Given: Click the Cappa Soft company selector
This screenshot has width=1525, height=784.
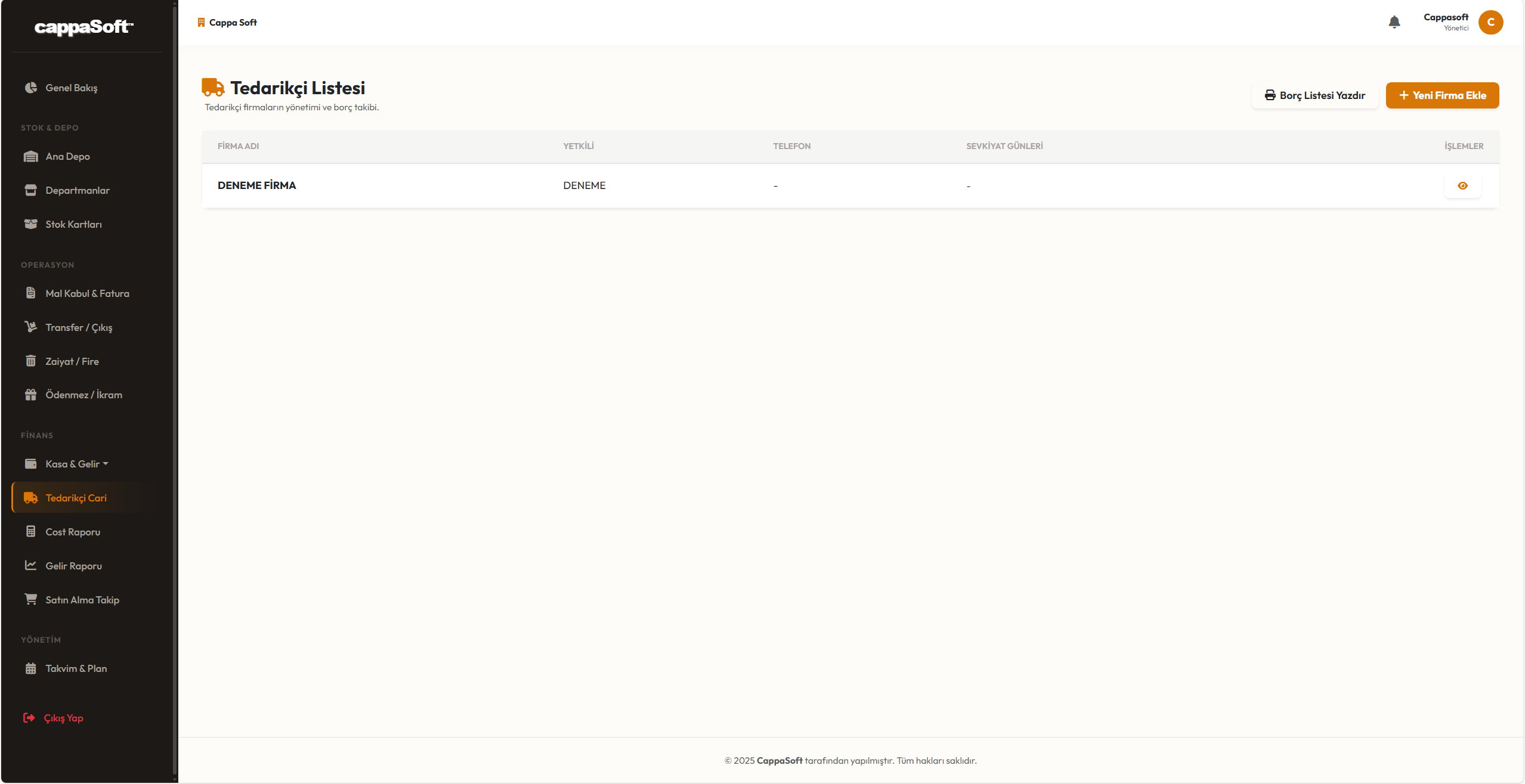Looking at the screenshot, I should click(x=227, y=23).
